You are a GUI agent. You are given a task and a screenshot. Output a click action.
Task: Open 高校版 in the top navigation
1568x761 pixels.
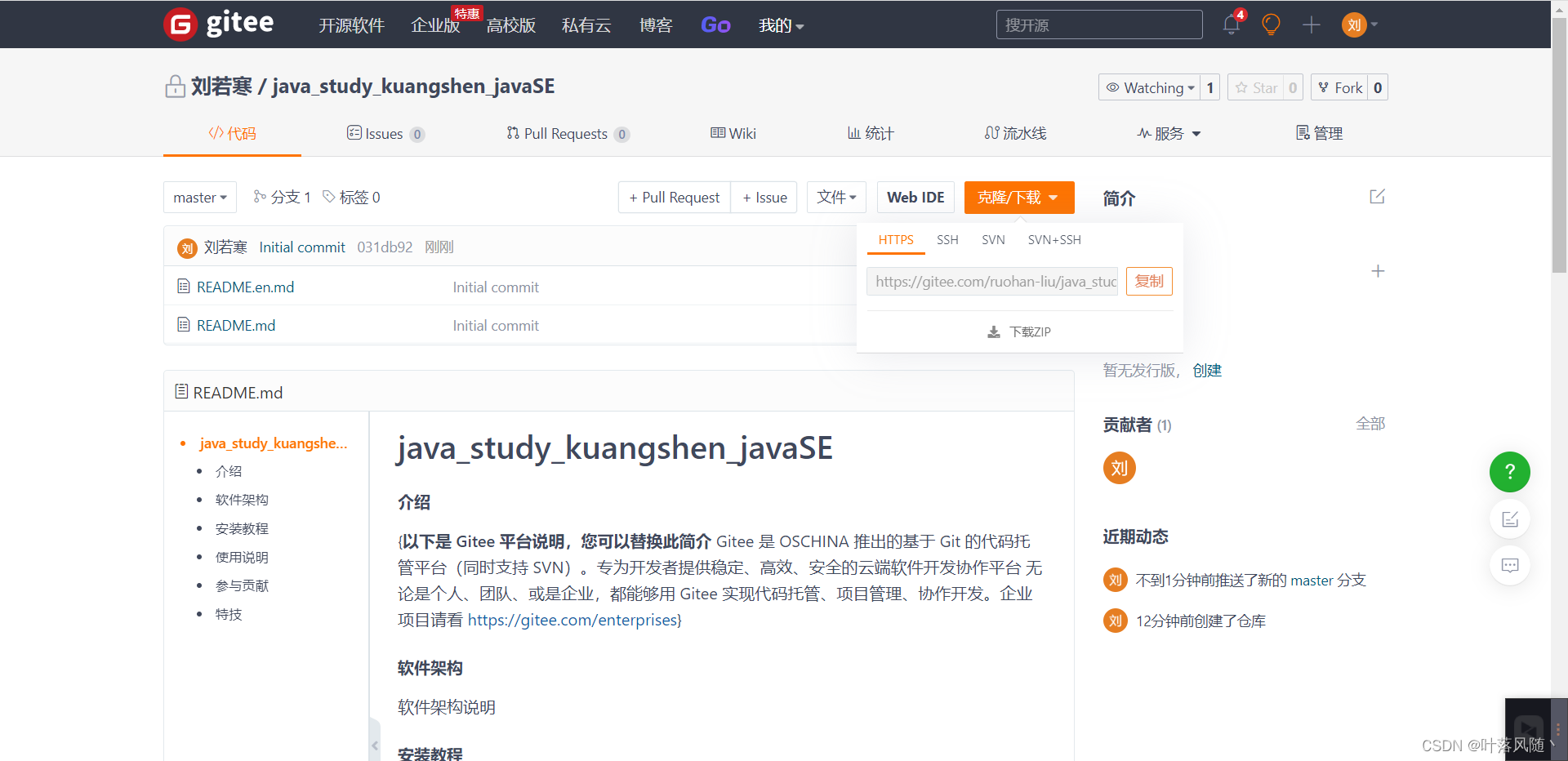pyautogui.click(x=511, y=25)
